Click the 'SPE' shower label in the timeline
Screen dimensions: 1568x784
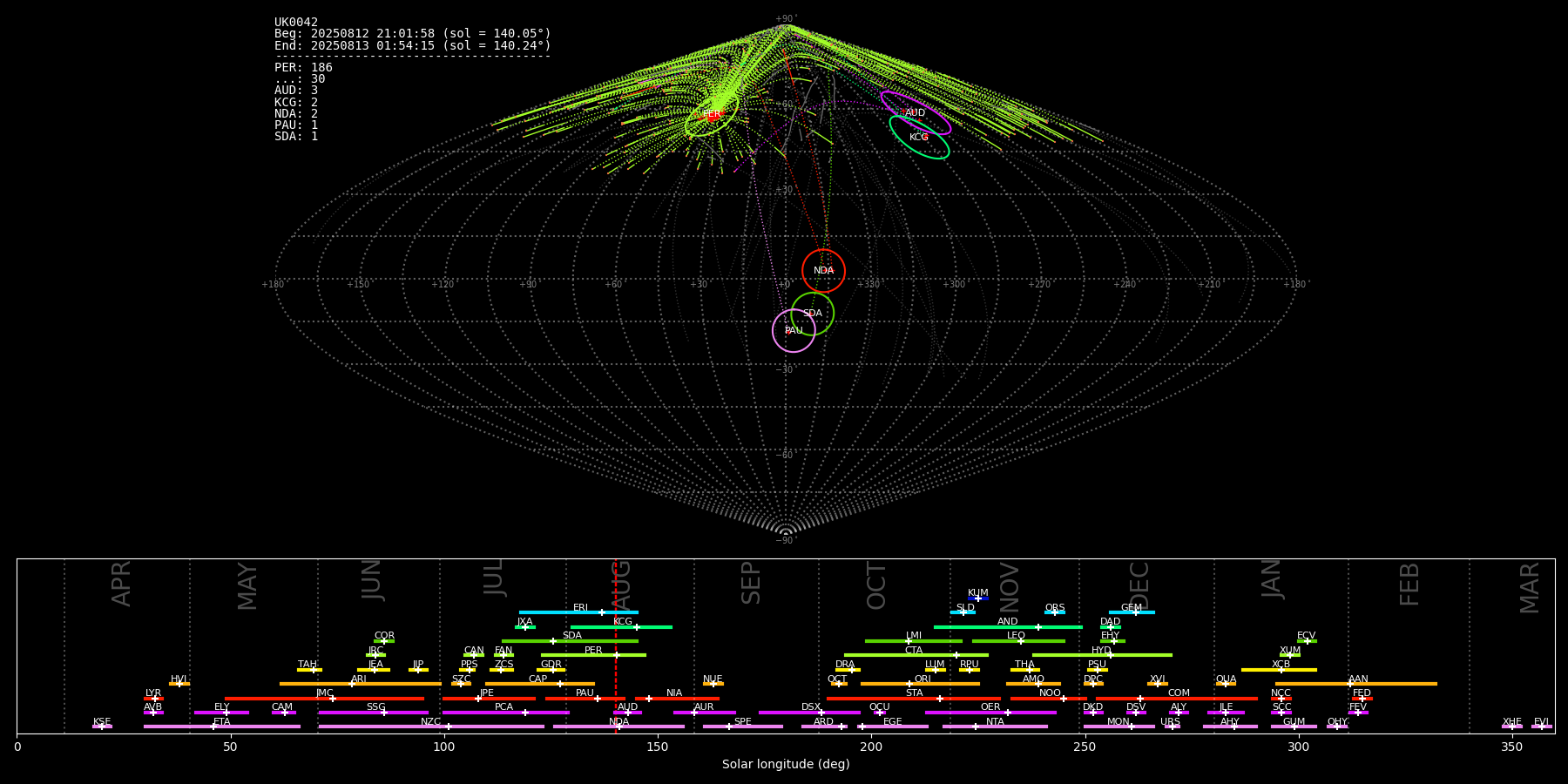pyautogui.click(x=742, y=722)
